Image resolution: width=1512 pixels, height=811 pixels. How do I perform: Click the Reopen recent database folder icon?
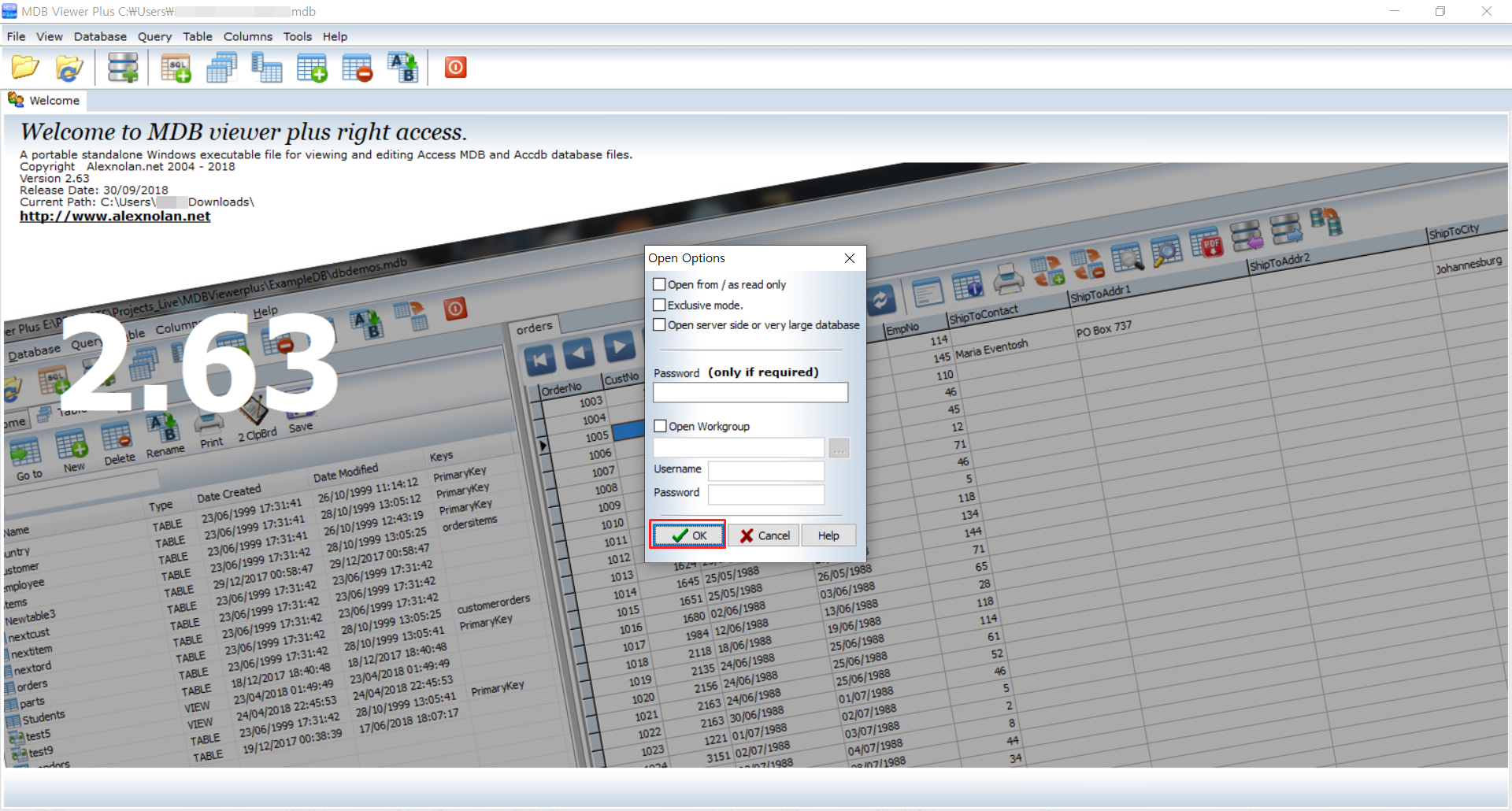69,68
